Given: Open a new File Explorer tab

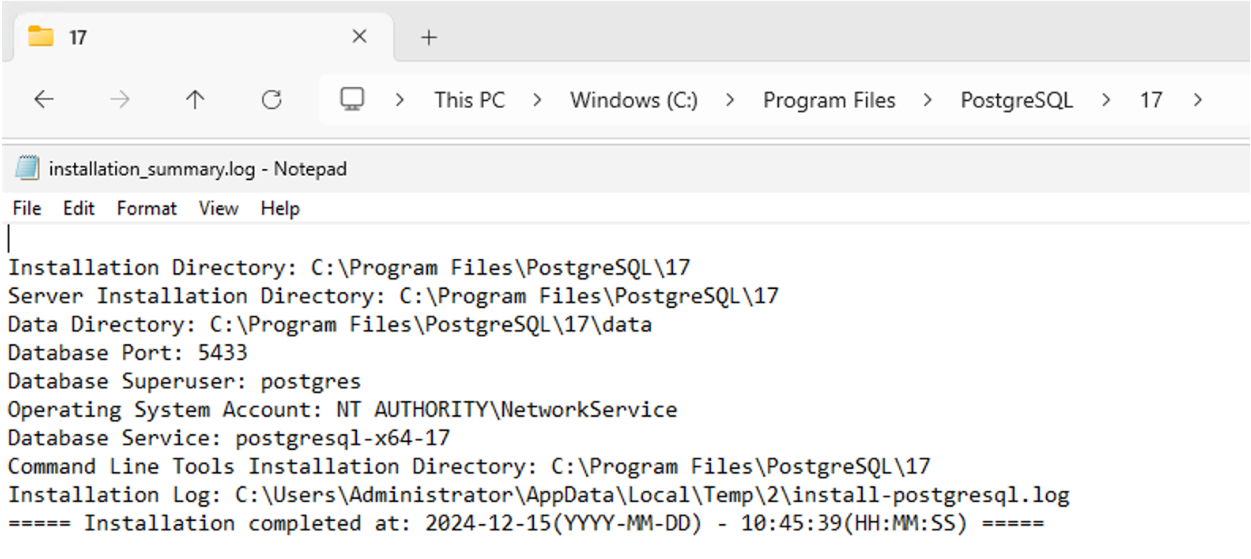Looking at the screenshot, I should pyautogui.click(x=429, y=38).
